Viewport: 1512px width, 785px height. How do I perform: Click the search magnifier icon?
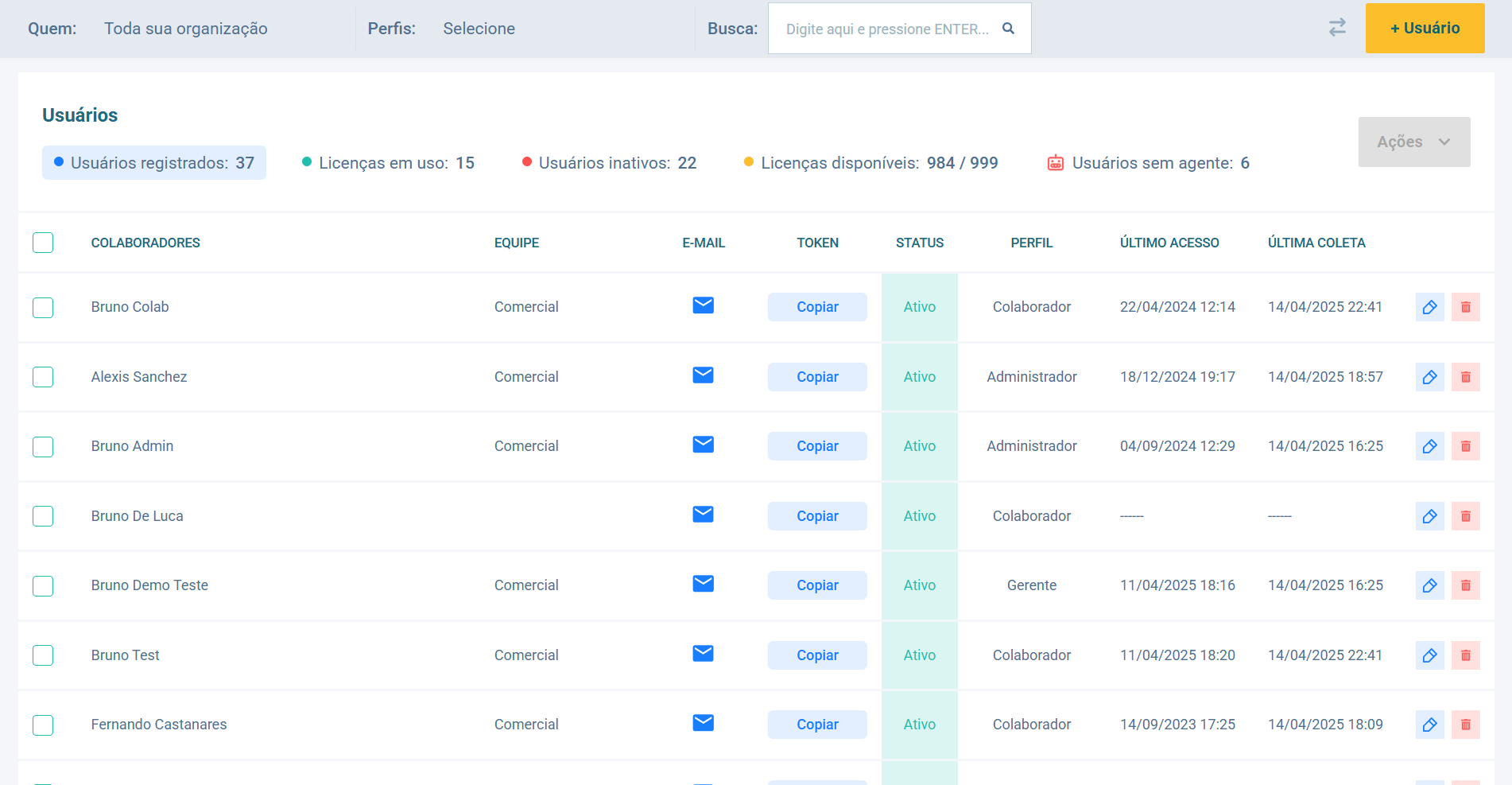pyautogui.click(x=1008, y=29)
